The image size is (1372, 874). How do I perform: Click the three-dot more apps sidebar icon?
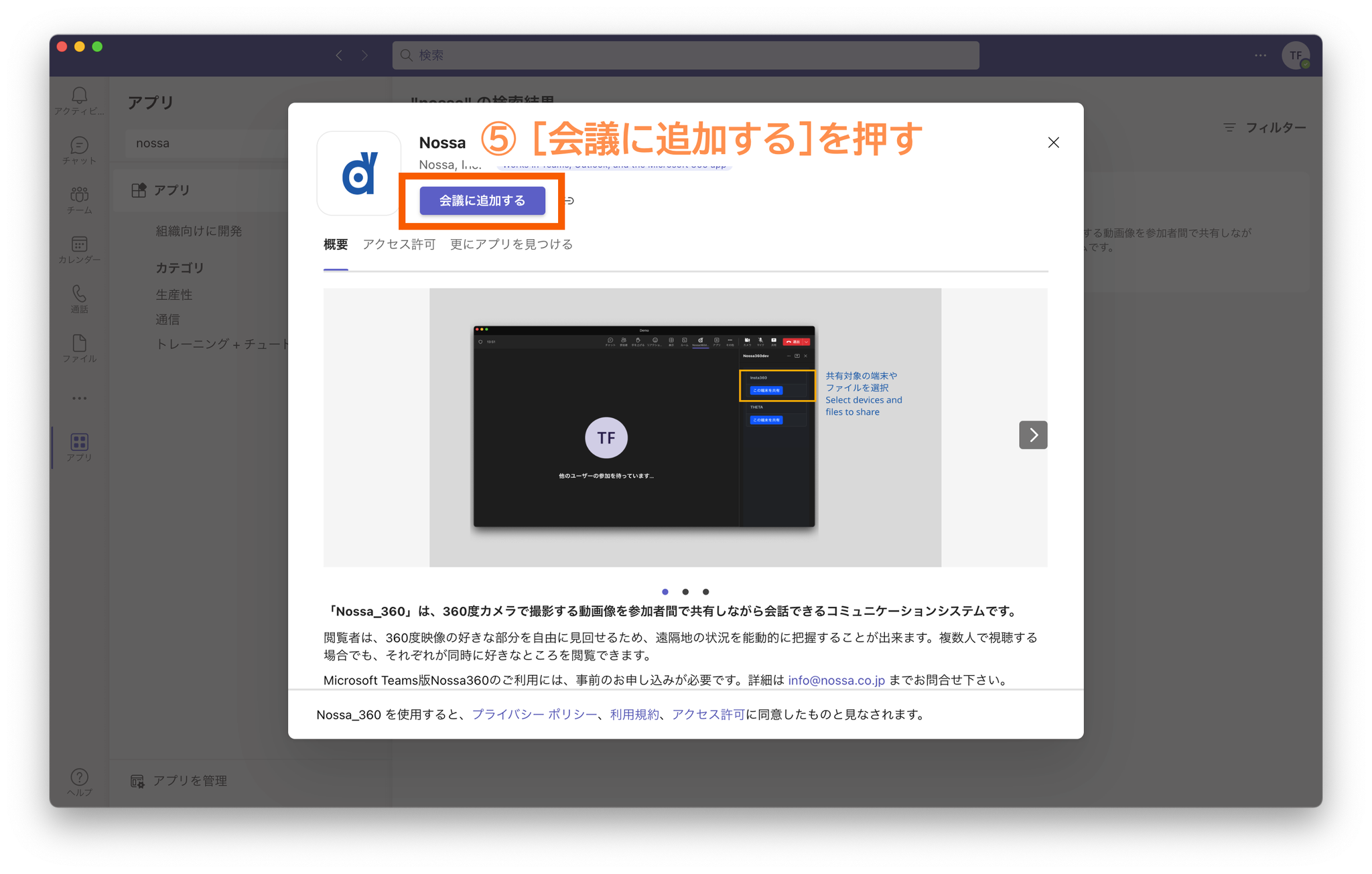(79, 398)
